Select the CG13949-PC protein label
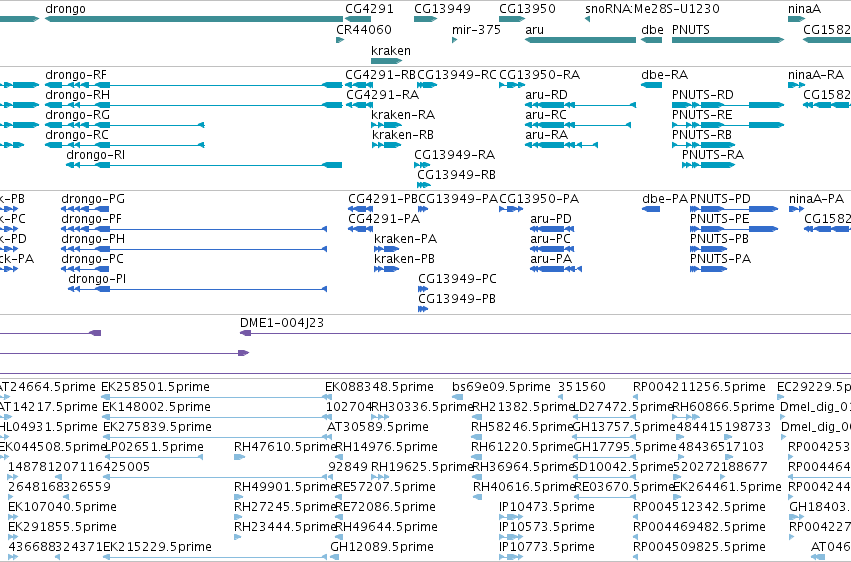The image size is (851, 562). pos(457,279)
